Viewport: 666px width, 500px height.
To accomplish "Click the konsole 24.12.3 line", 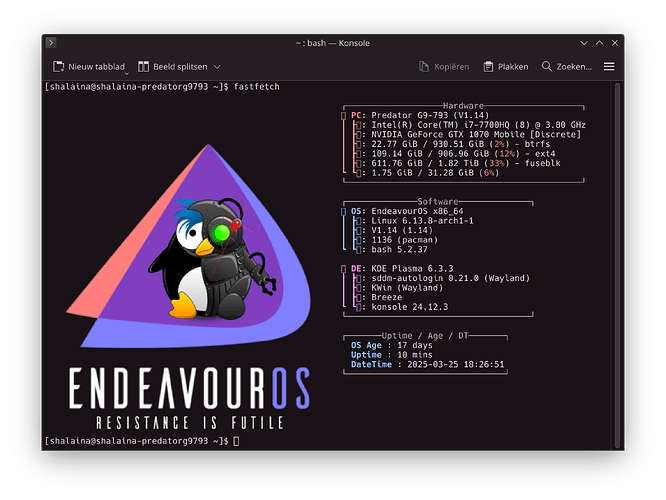I will tap(409, 307).
